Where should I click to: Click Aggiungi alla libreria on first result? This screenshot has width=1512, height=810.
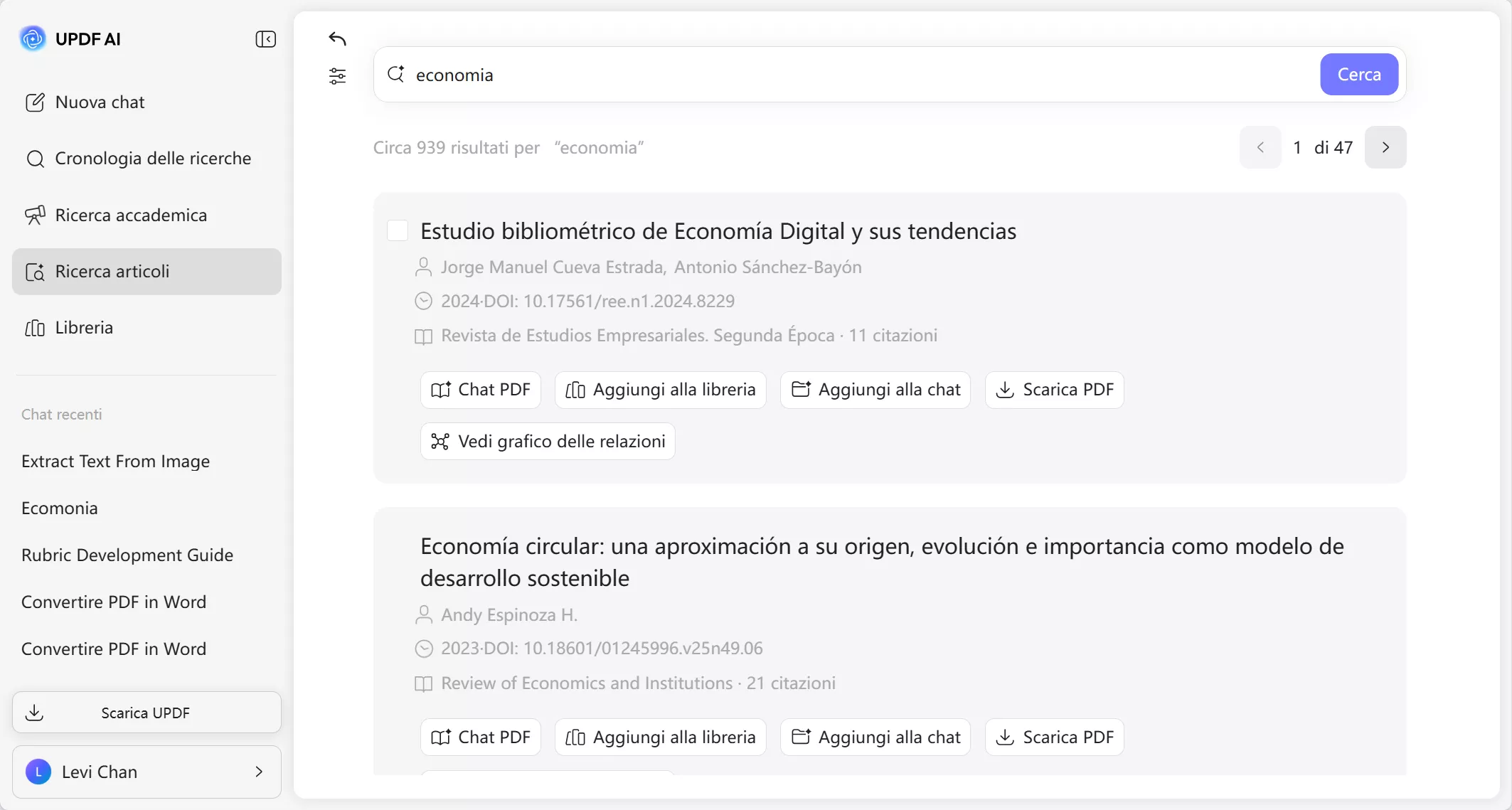pyautogui.click(x=659, y=390)
